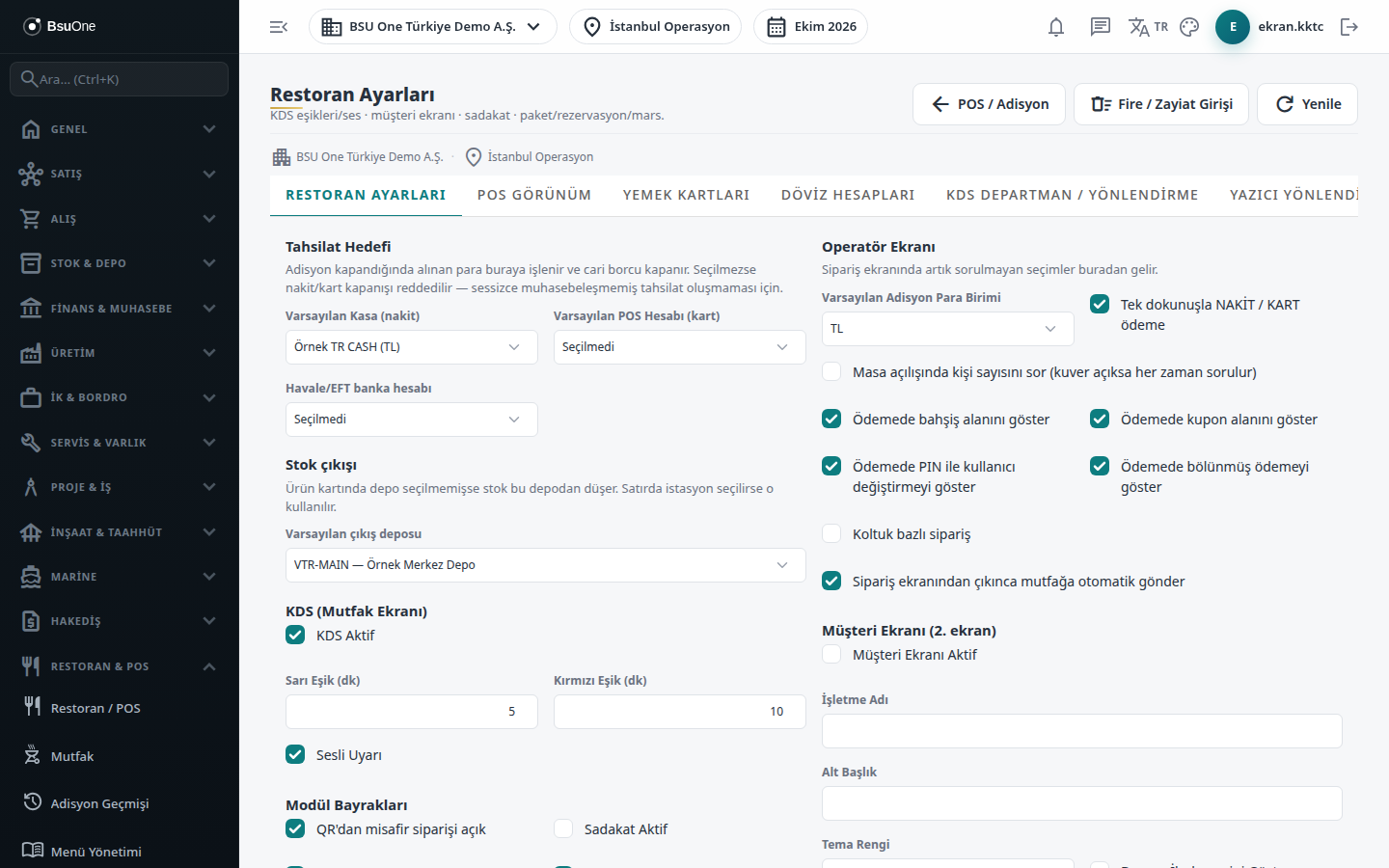The image size is (1389, 868).
Task: Open Havale/EFT banka hesabı dropdown
Action: pos(412,420)
